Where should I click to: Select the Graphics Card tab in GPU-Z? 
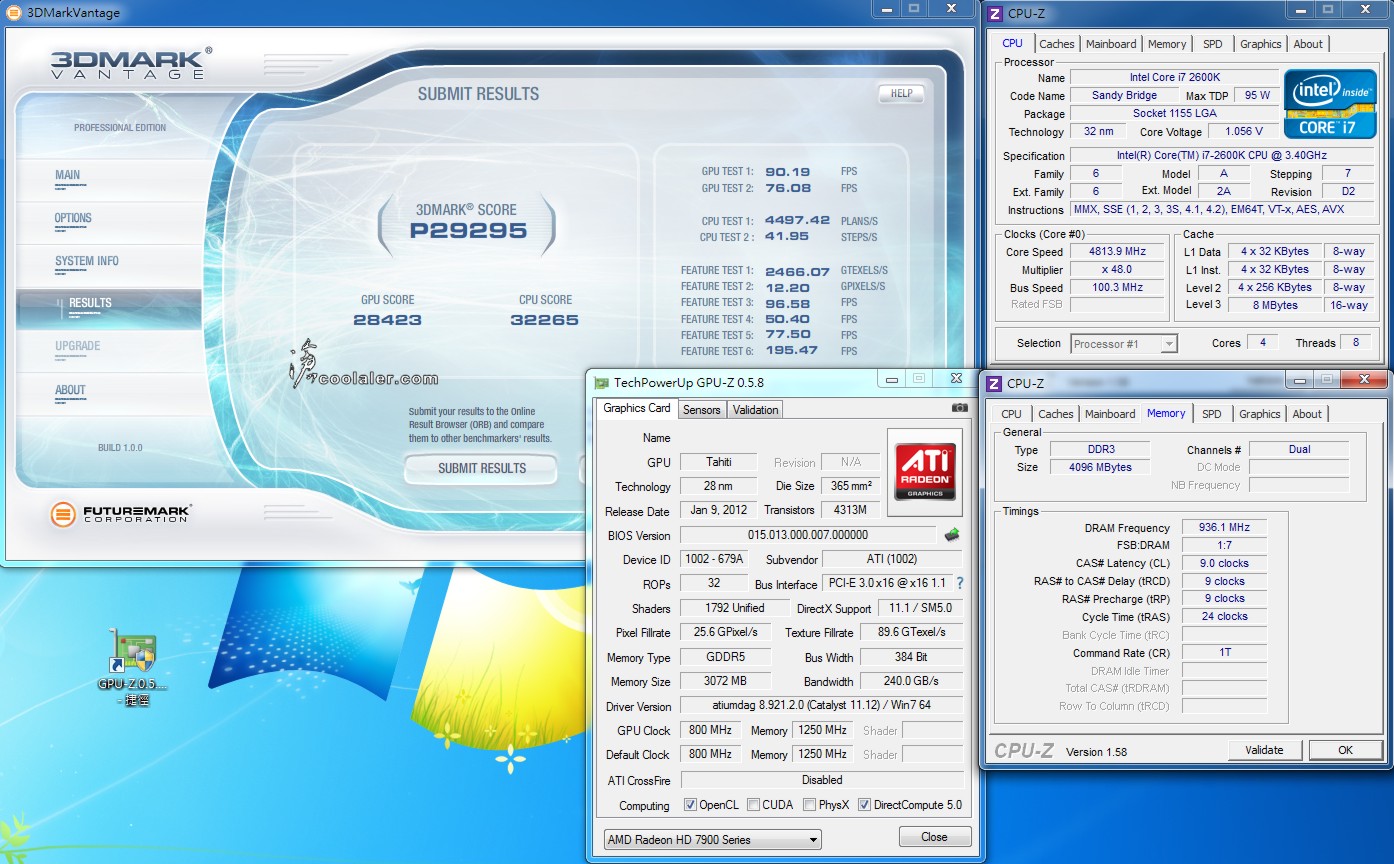click(x=637, y=408)
